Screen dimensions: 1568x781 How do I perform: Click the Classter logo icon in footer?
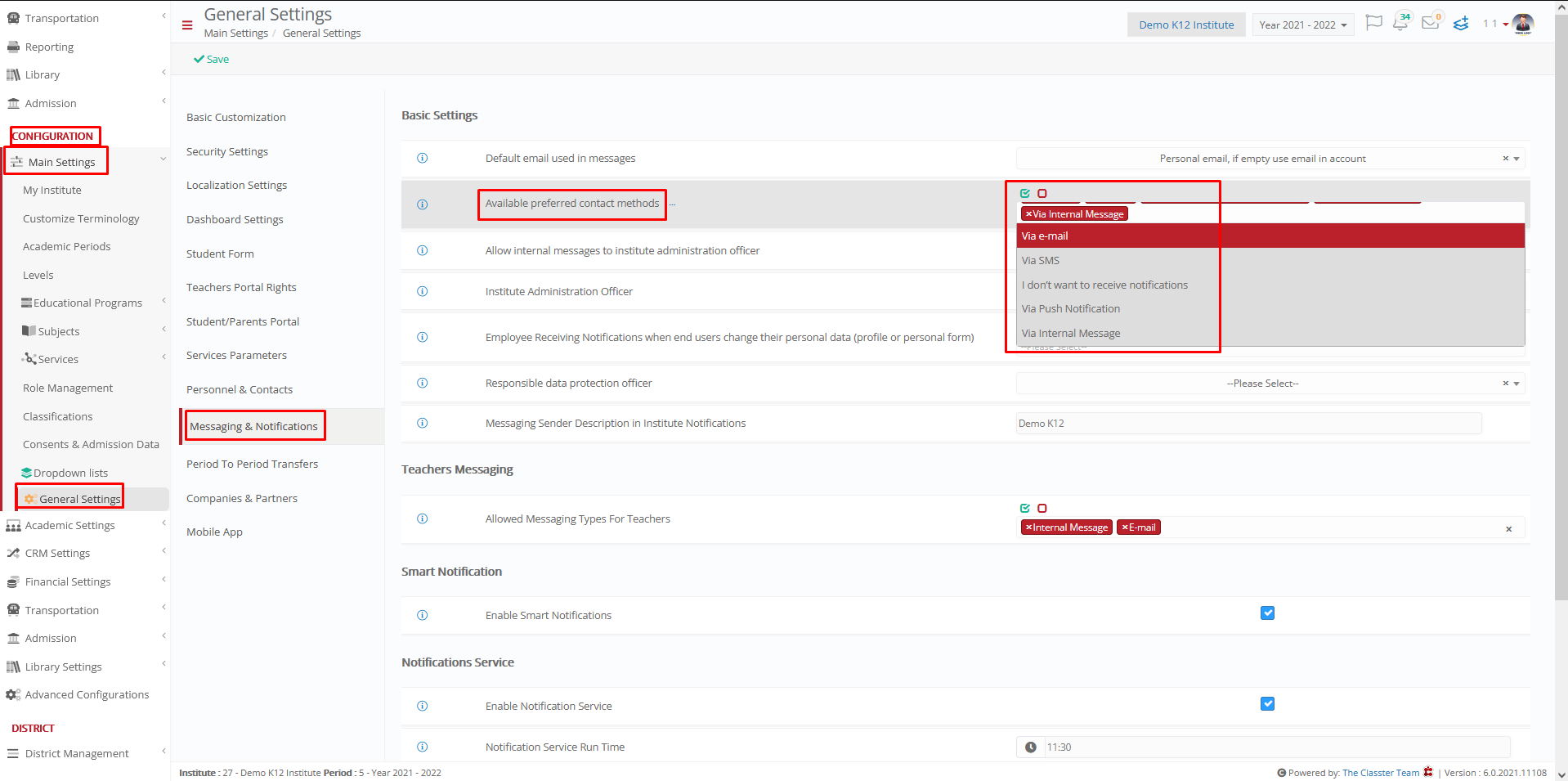point(1428,772)
